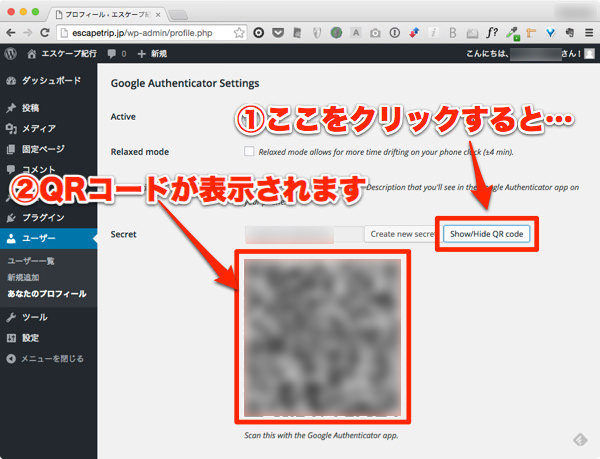Open ダッシュボード in the sidebar
This screenshot has height=459, width=600.
(x=49, y=81)
